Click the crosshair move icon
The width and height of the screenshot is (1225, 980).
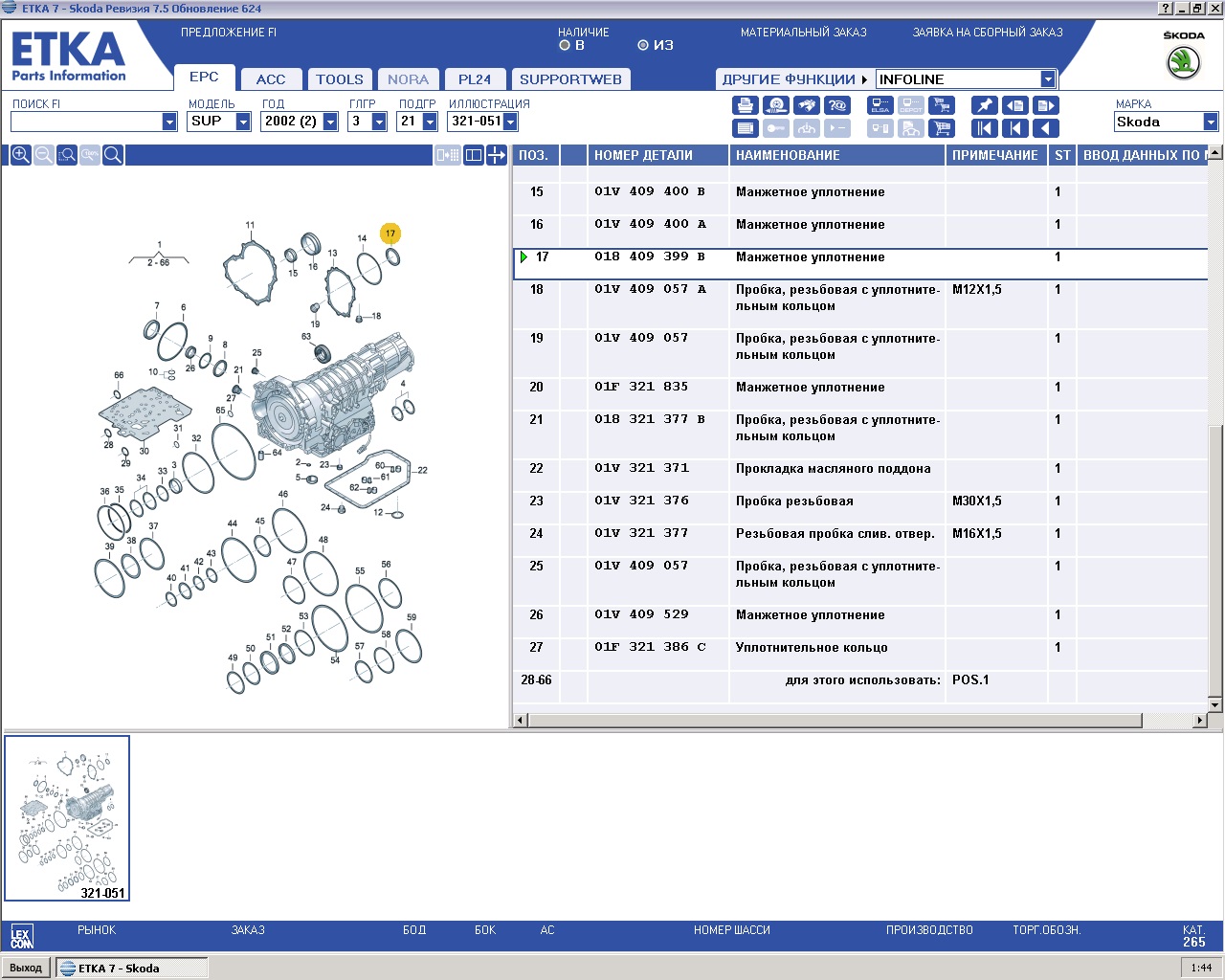[497, 155]
